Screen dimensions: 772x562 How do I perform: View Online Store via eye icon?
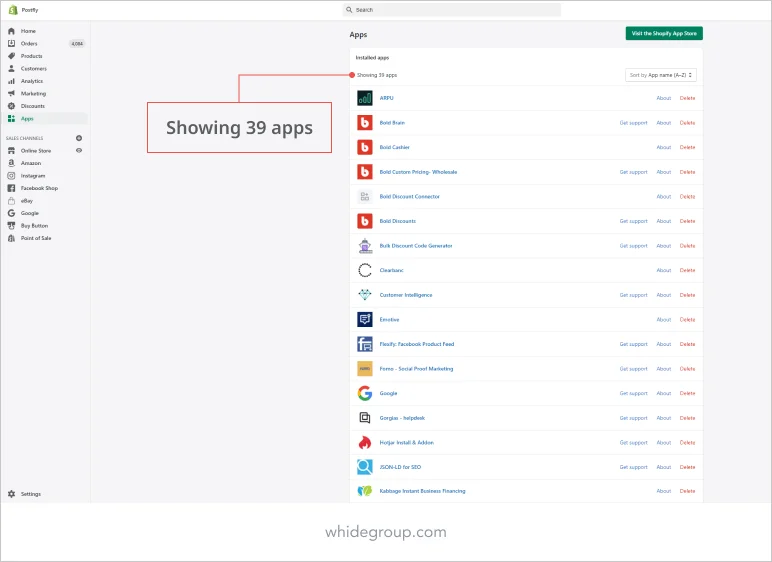[x=79, y=151]
